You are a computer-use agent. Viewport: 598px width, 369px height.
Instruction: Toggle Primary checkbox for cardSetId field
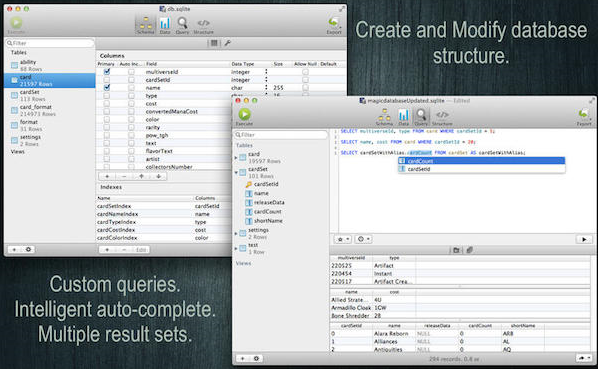click(107, 80)
